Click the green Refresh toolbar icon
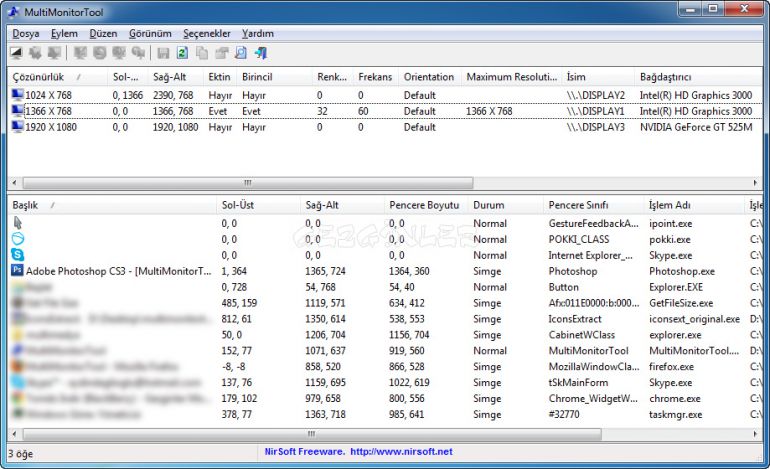 click(x=183, y=53)
